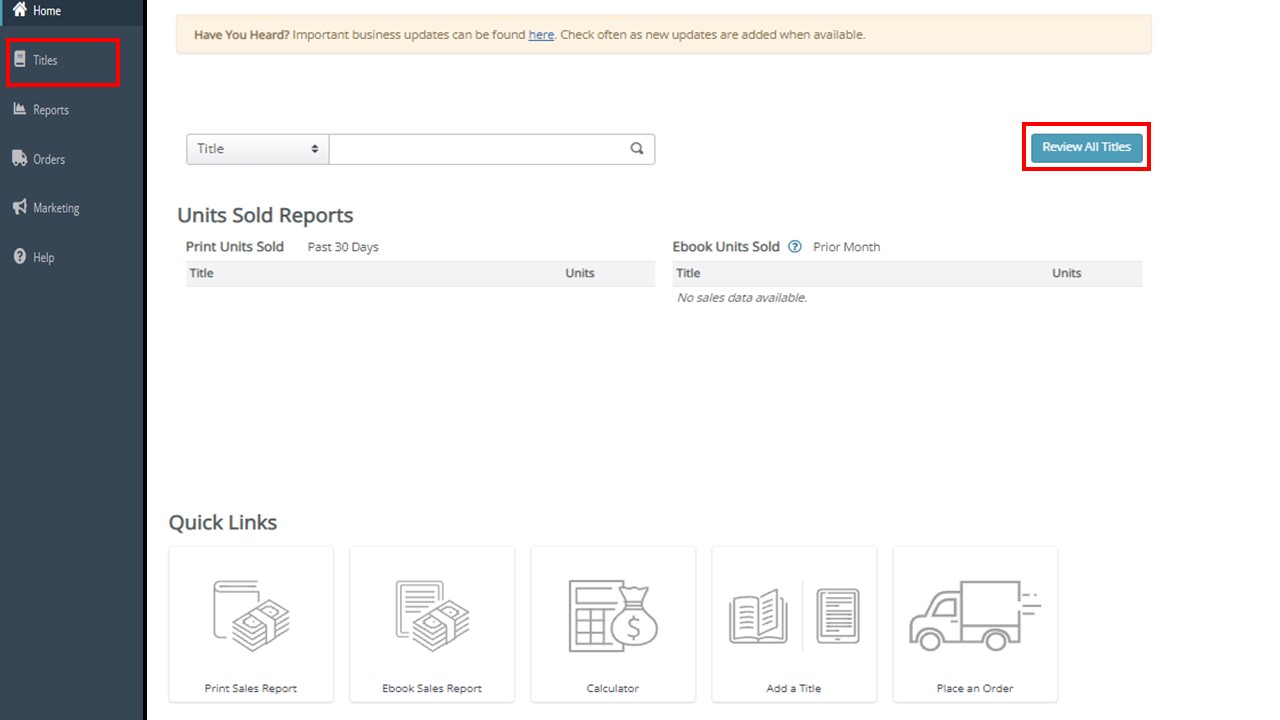Open the Ebook Sales Report quick link

click(x=432, y=624)
